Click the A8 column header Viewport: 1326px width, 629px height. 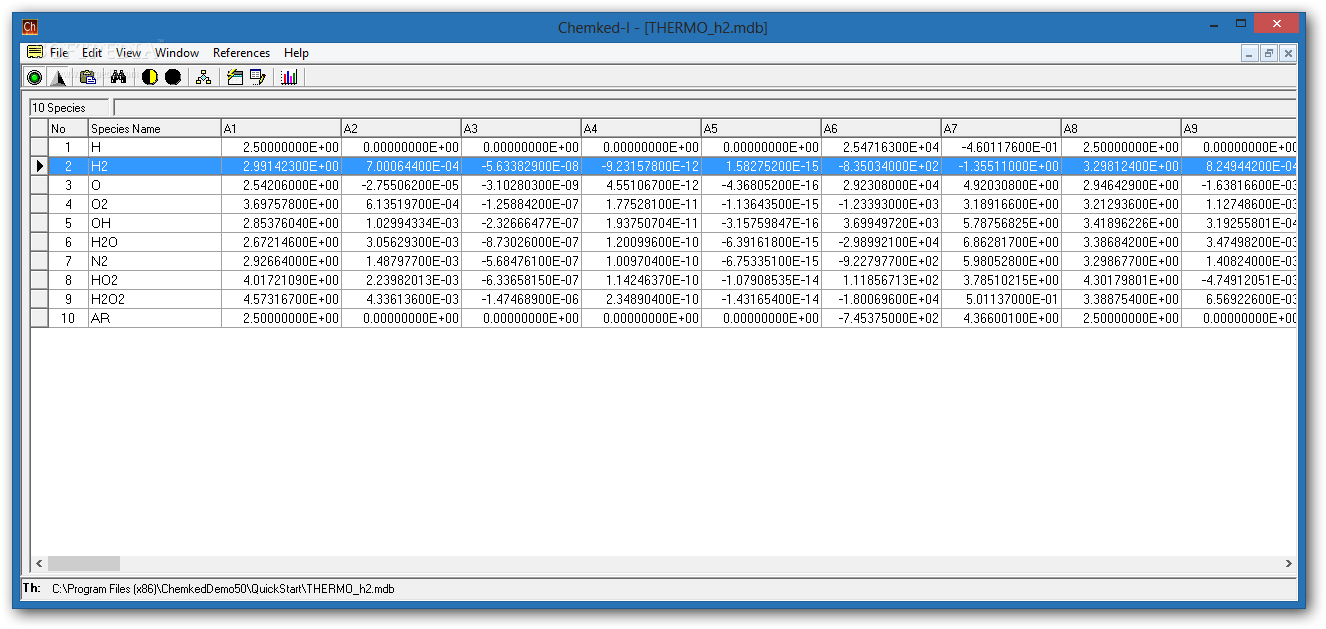tap(1121, 128)
